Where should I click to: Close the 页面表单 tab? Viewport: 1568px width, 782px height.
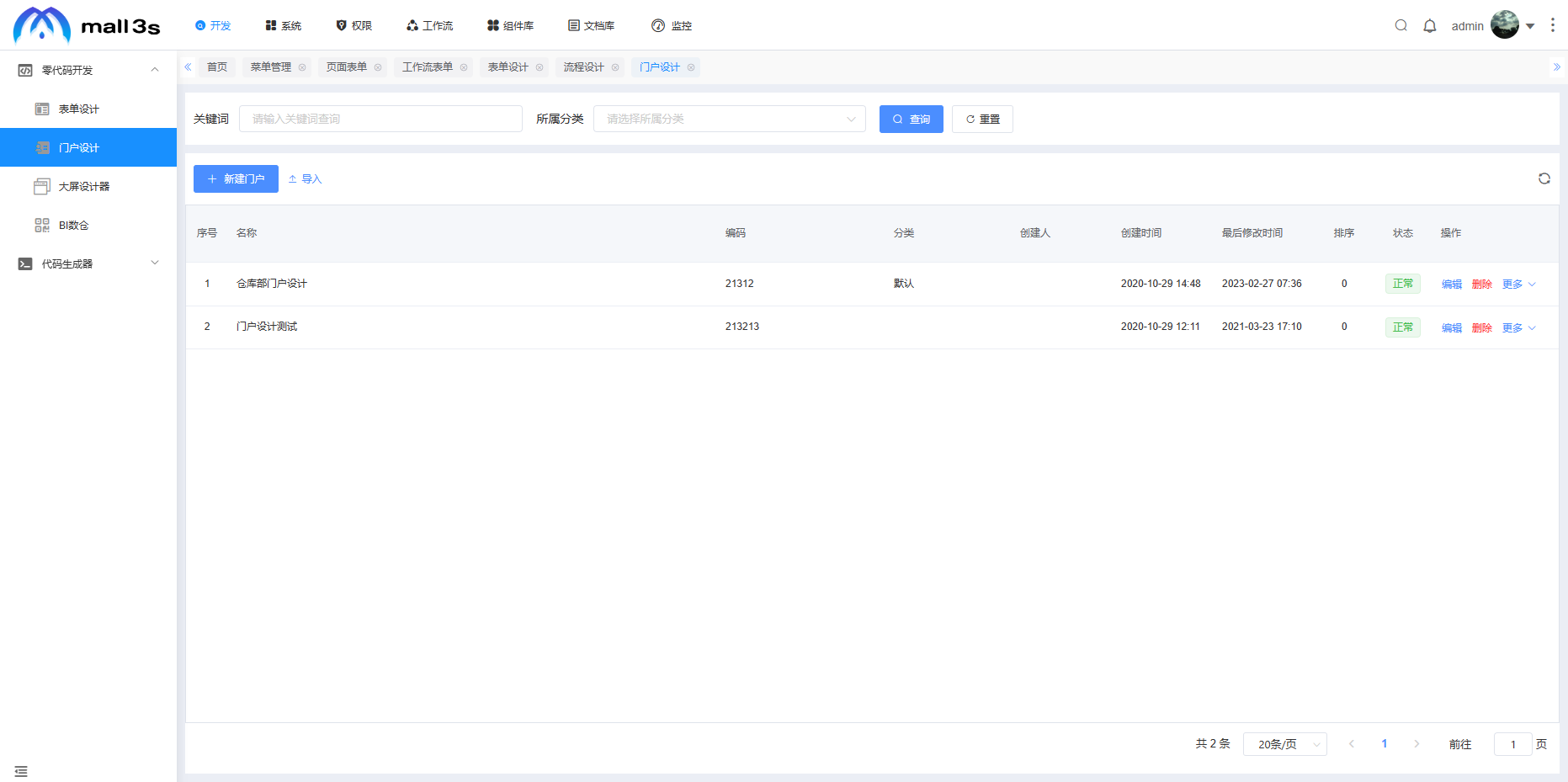(x=378, y=67)
